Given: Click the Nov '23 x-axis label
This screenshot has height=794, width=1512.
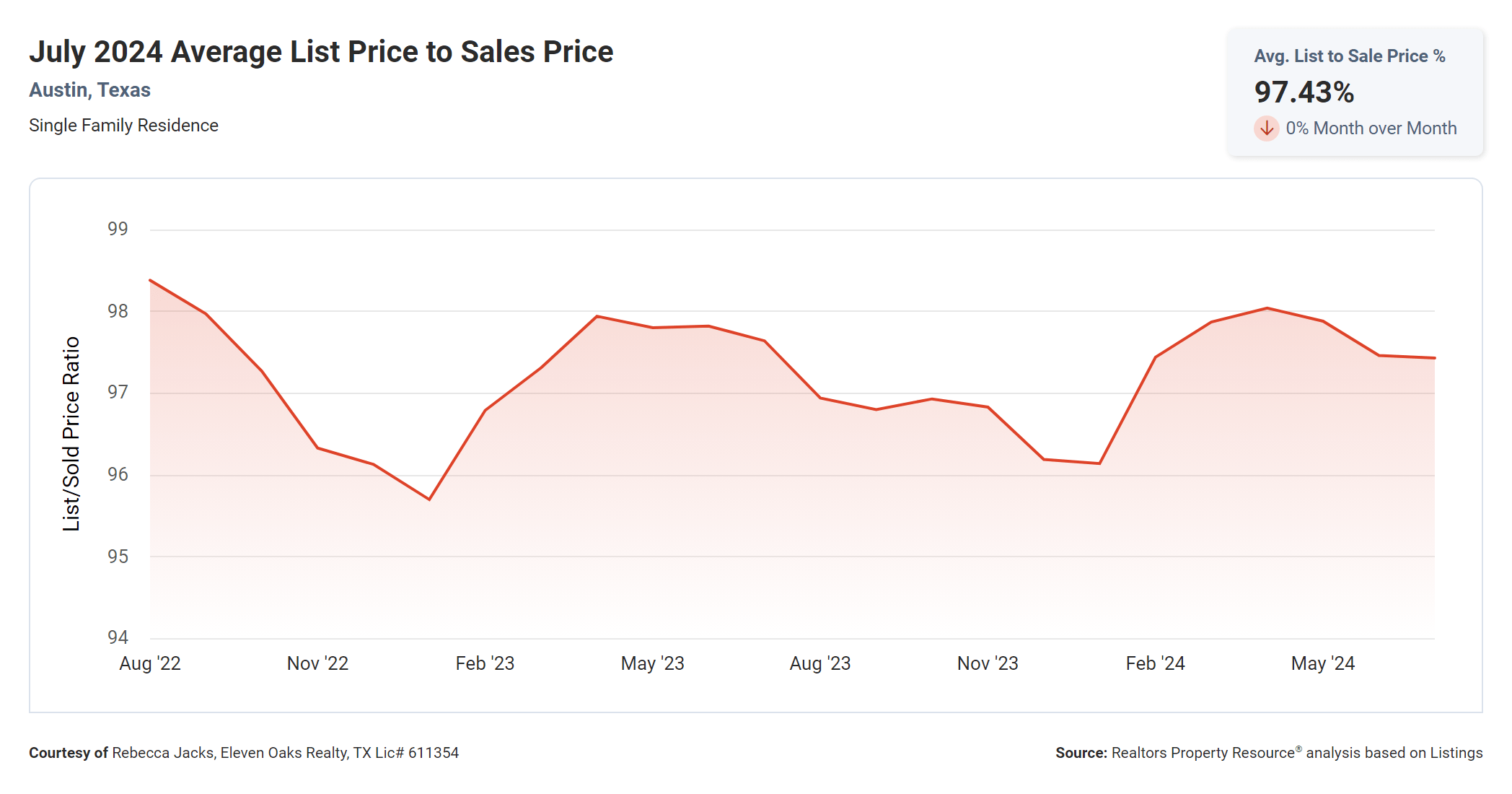Looking at the screenshot, I should point(988,663).
